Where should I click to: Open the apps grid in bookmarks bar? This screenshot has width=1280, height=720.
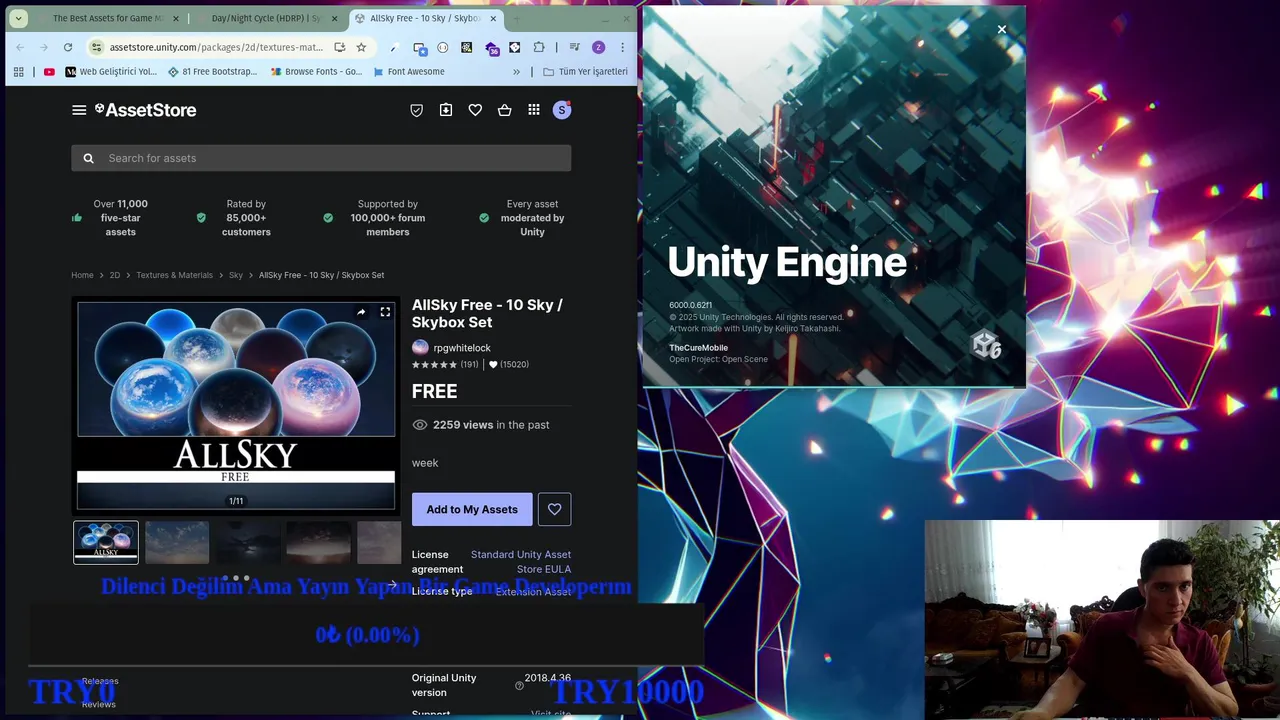point(18,72)
